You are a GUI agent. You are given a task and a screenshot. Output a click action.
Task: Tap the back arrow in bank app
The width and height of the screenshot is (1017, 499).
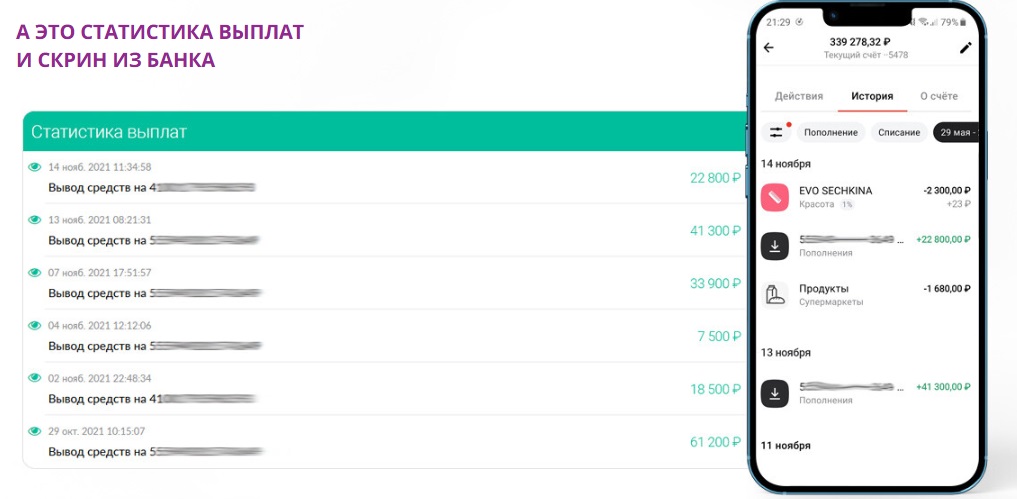[x=769, y=47]
